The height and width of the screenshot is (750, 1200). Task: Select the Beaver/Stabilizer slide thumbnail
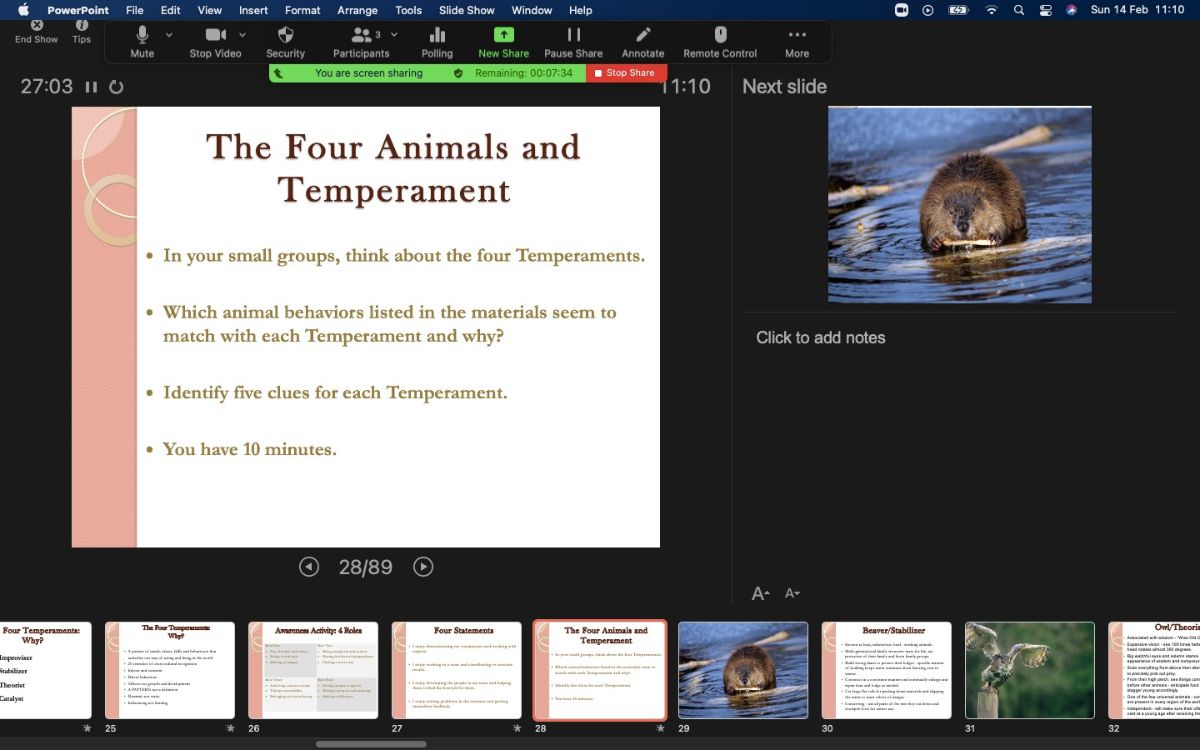(x=886, y=670)
